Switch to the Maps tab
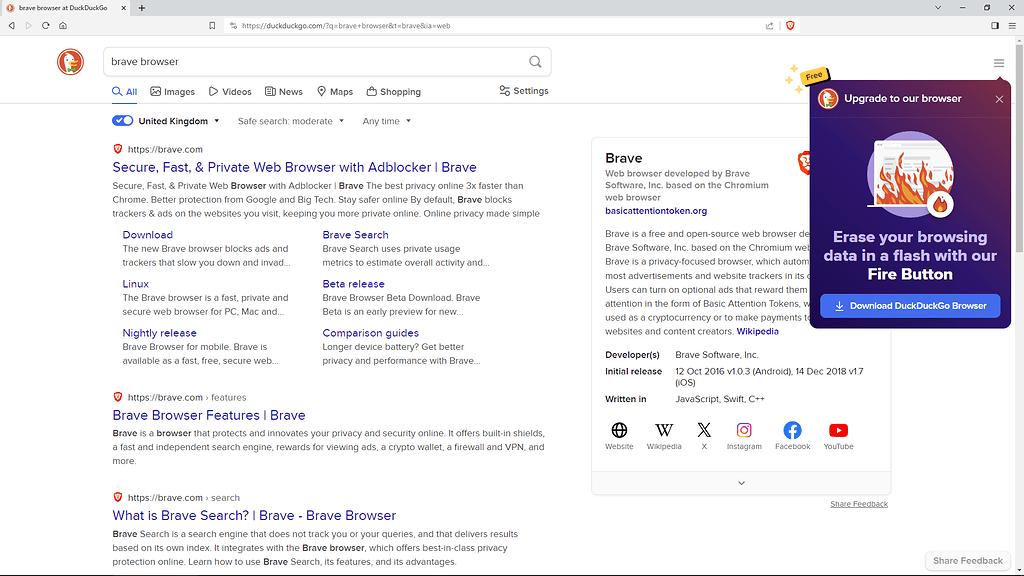 pyautogui.click(x=334, y=91)
